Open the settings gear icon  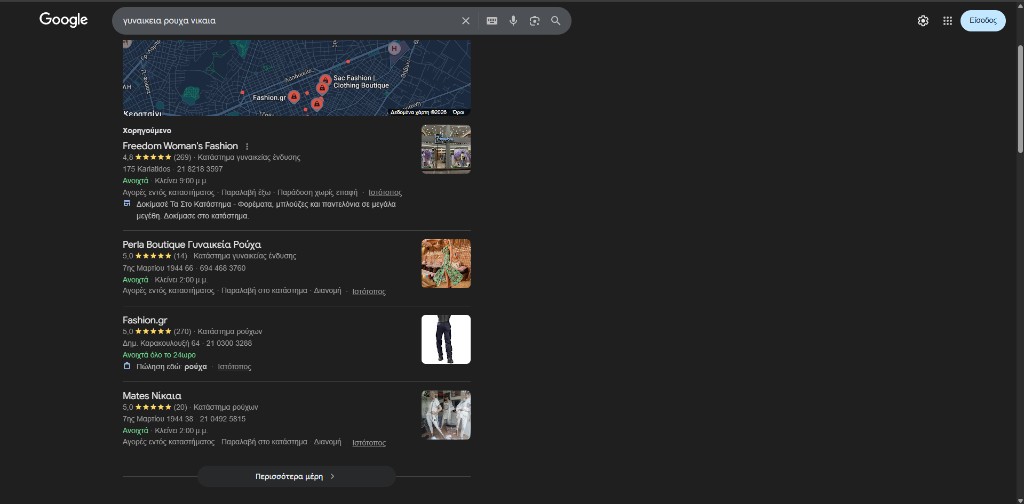coord(923,21)
